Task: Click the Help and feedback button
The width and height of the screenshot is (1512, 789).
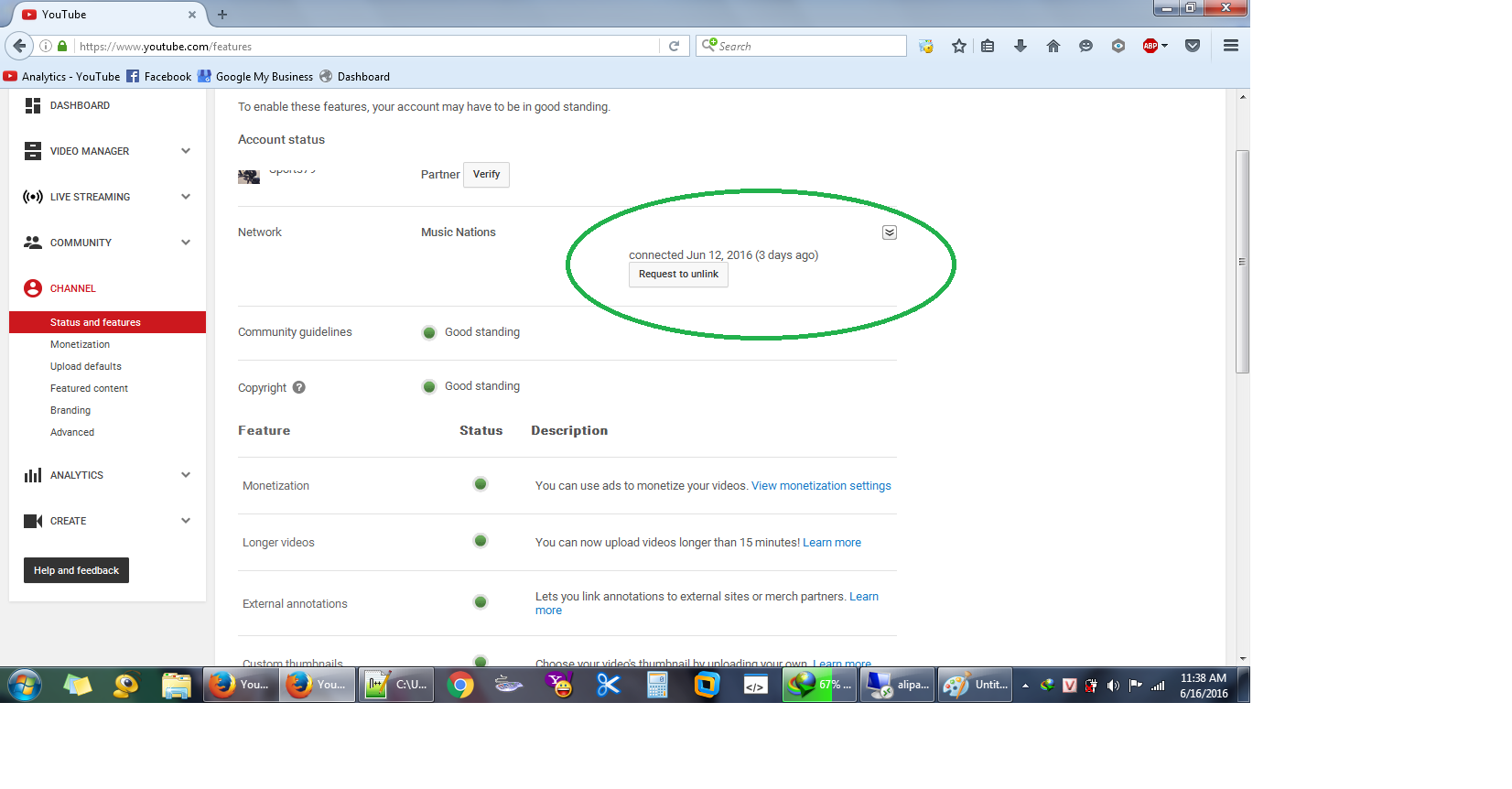Action: 76,570
